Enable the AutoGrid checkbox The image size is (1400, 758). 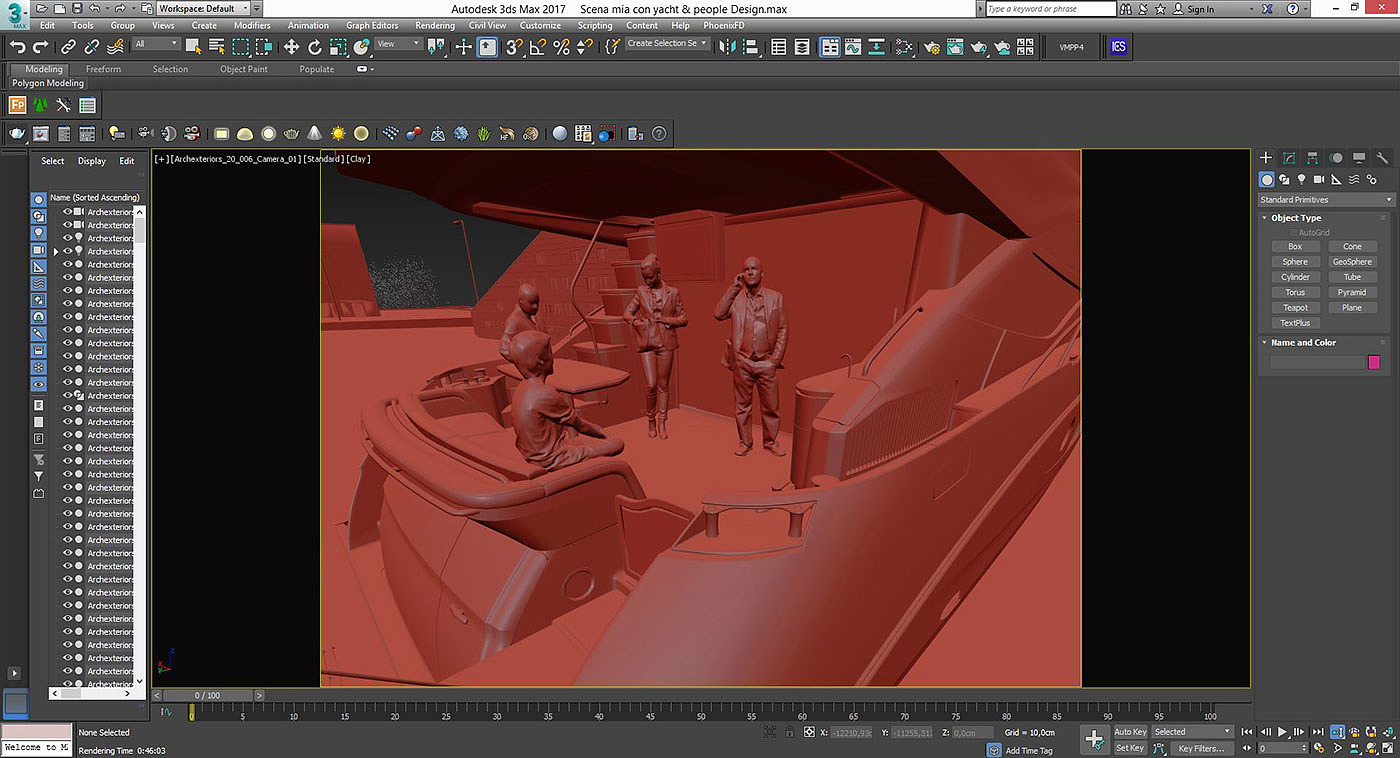pyautogui.click(x=1293, y=233)
